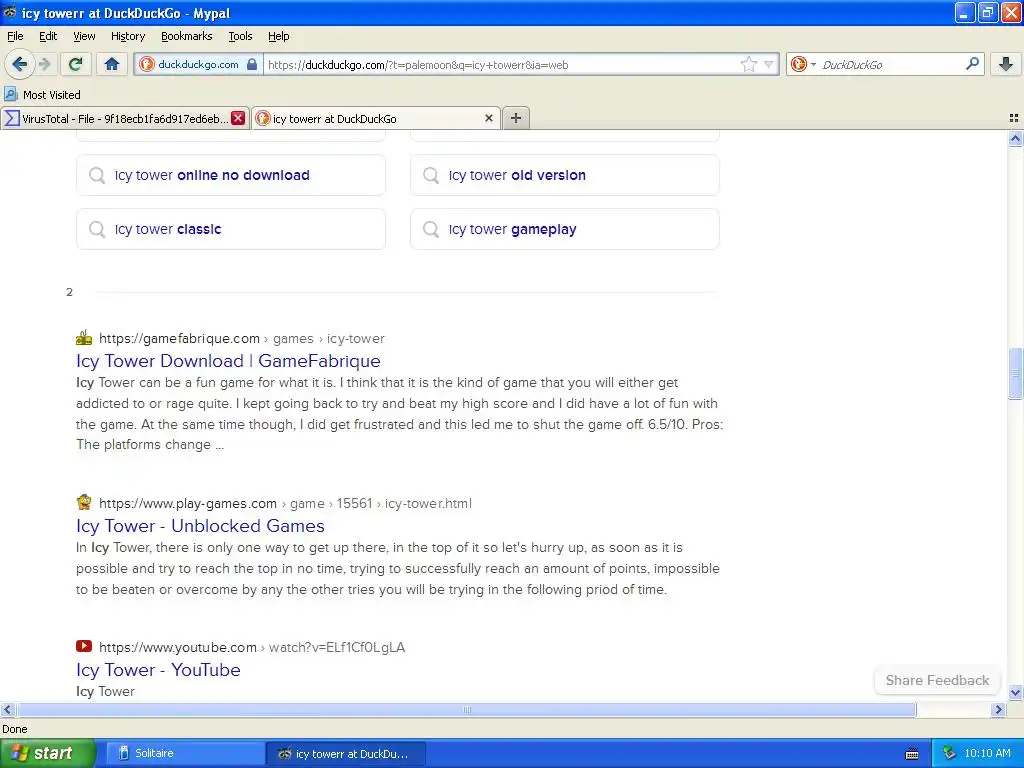This screenshot has height=768, width=1024.
Task: Open Icy Tower Download GameFabrique result
Action: click(x=228, y=360)
